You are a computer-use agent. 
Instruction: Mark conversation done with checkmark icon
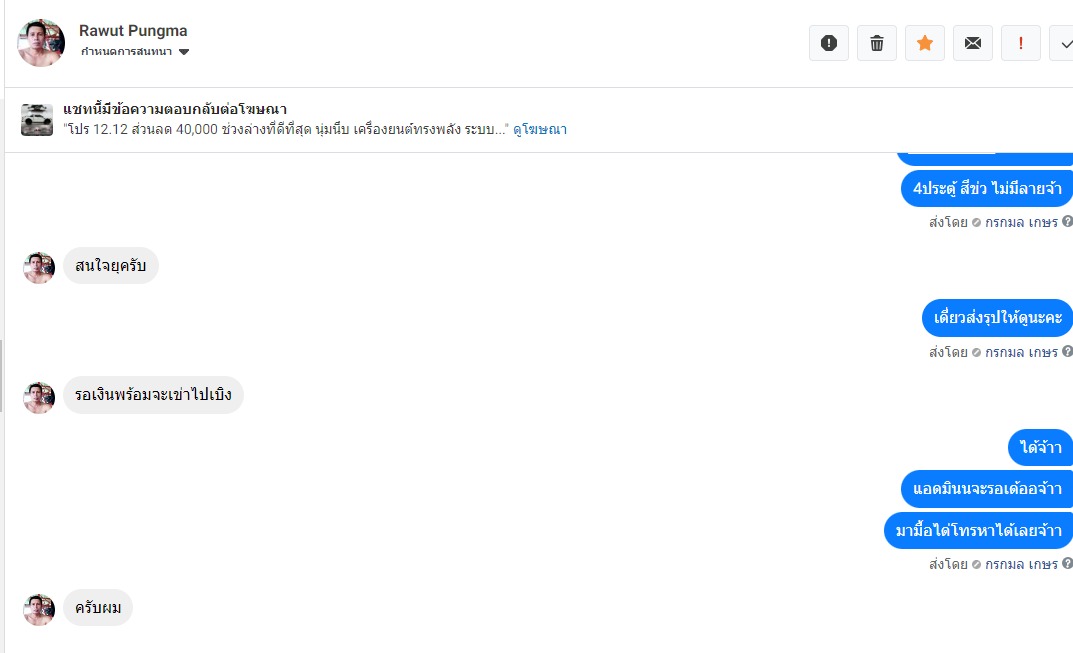click(x=1063, y=43)
